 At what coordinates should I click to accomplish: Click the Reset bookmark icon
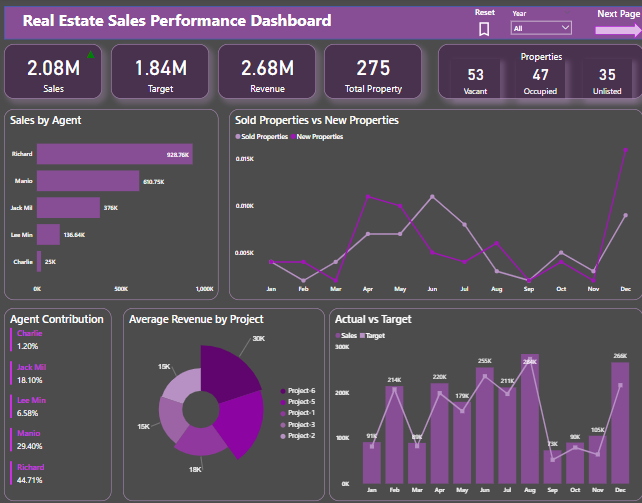coord(484,29)
